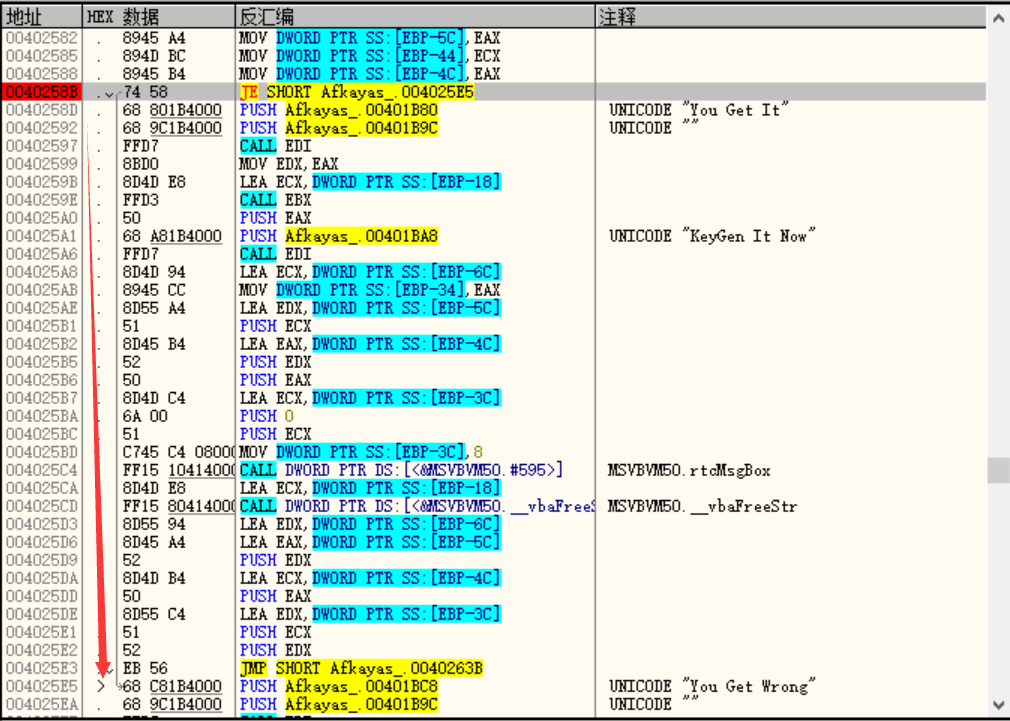Click hex bytes 68 A81B4000
Image resolution: width=1010 pixels, height=721 pixels.
point(172,236)
